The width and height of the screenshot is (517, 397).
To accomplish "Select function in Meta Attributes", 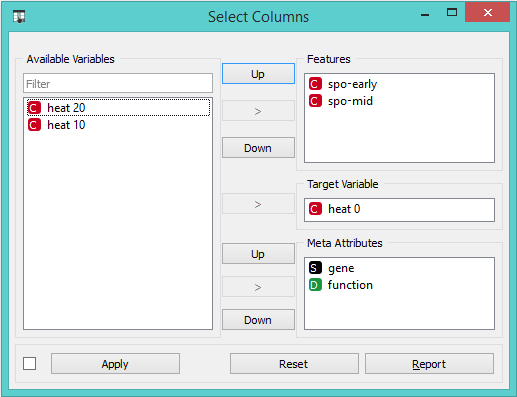I will click(x=399, y=285).
